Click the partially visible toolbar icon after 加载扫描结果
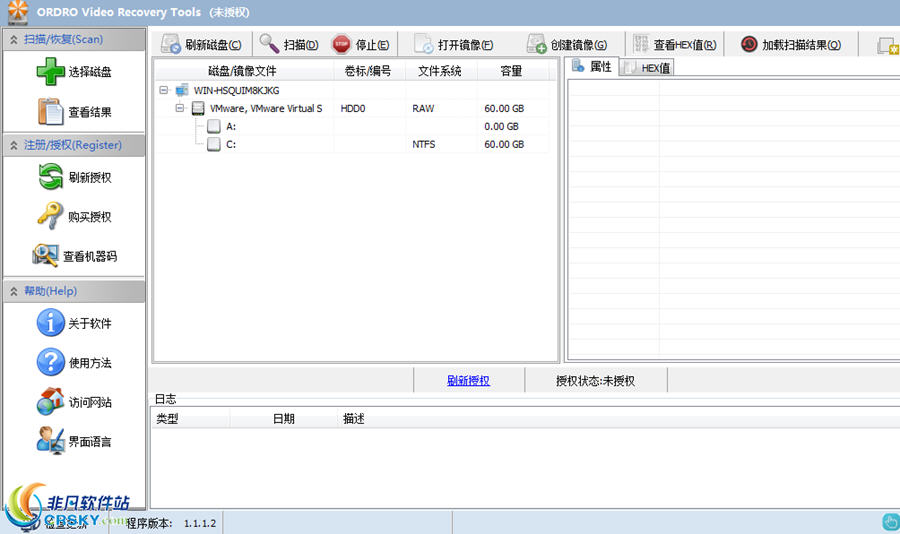Image resolution: width=900 pixels, height=534 pixels. tap(889, 45)
